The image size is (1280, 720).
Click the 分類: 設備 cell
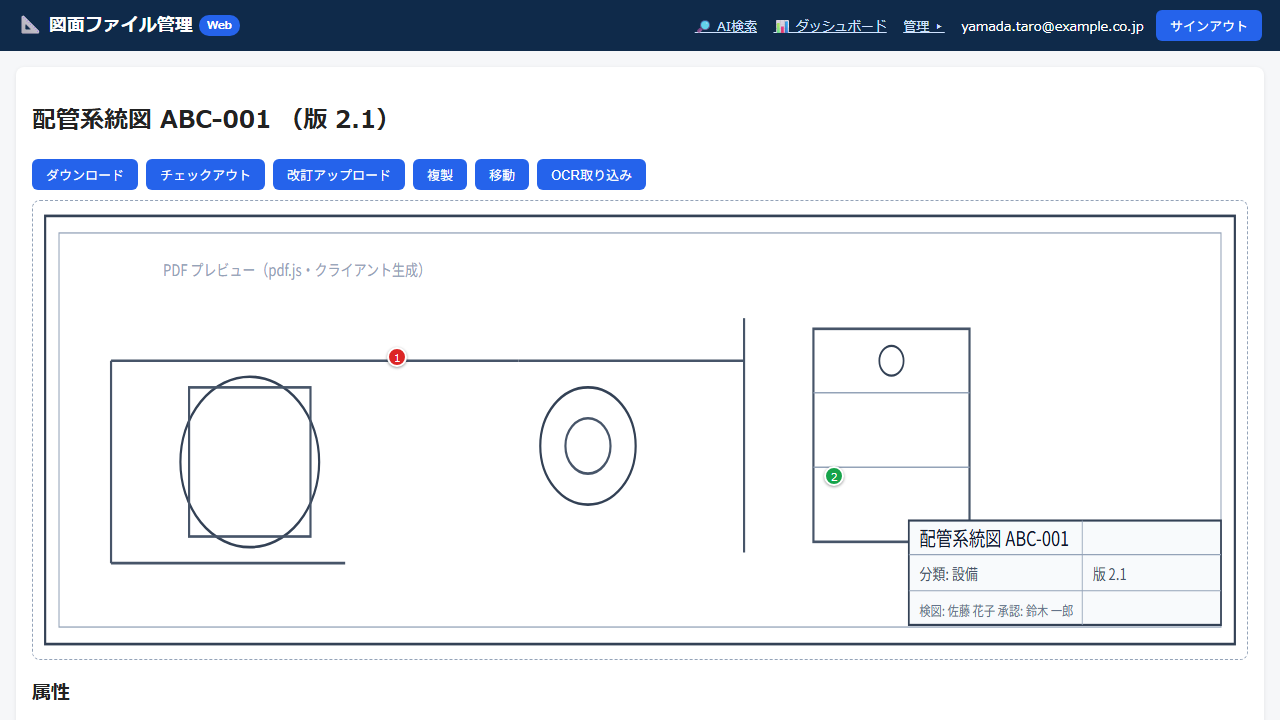[x=995, y=574]
